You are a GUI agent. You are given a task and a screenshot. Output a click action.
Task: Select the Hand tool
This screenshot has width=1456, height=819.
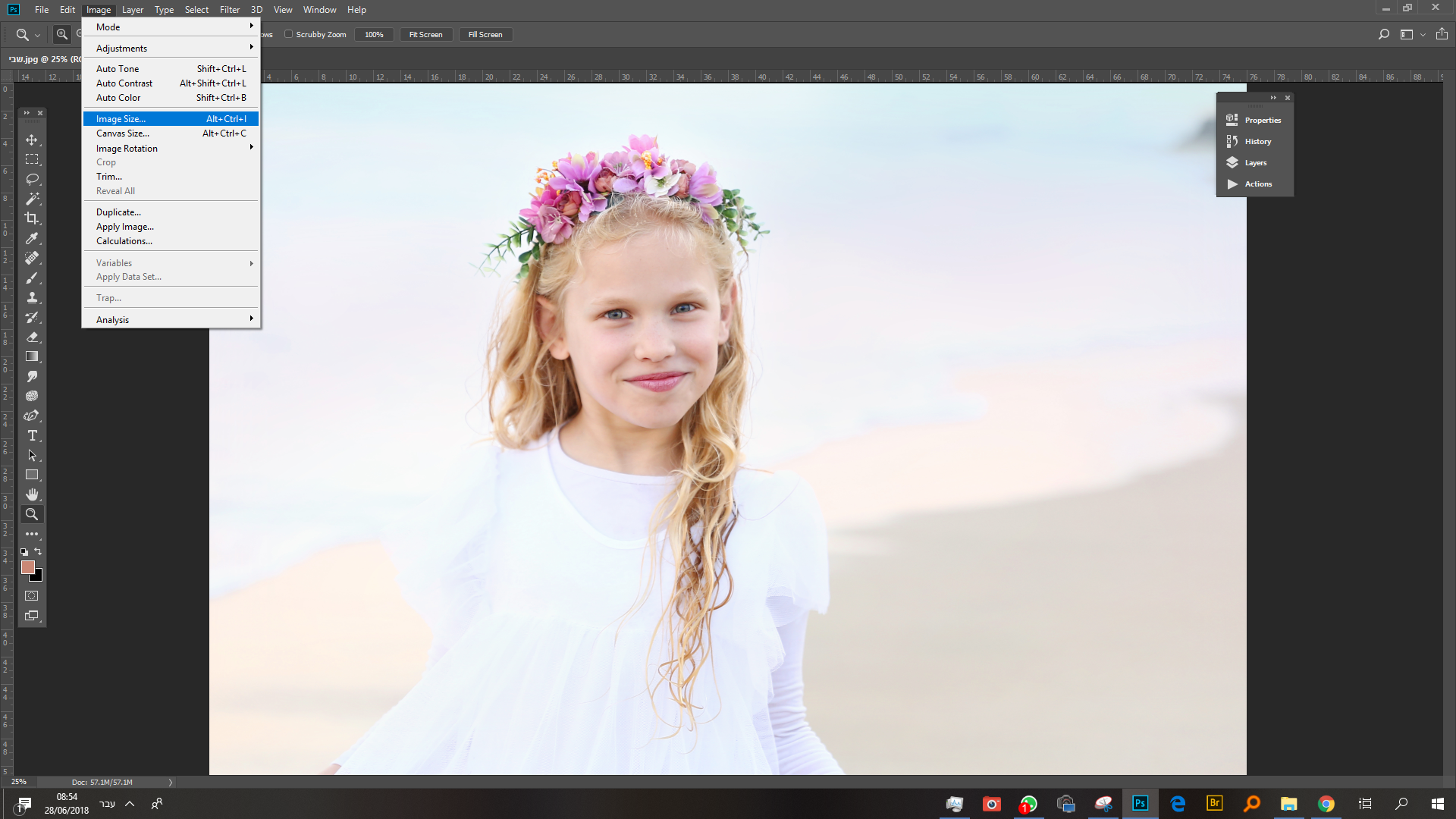click(32, 494)
